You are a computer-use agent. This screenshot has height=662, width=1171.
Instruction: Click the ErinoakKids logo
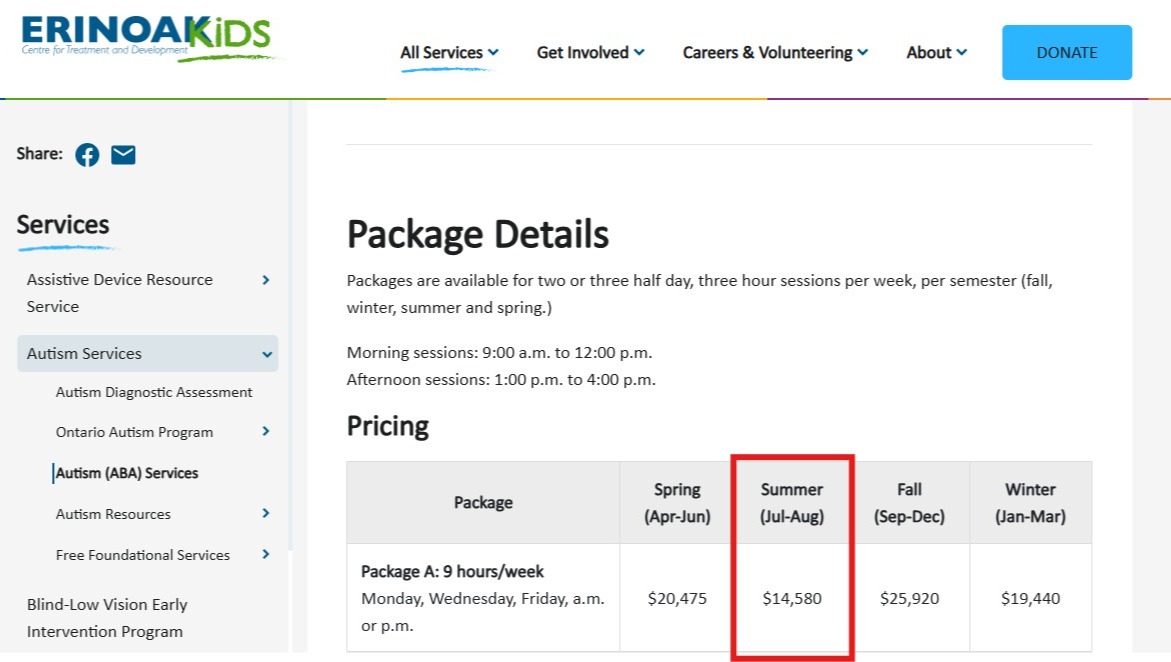point(146,38)
